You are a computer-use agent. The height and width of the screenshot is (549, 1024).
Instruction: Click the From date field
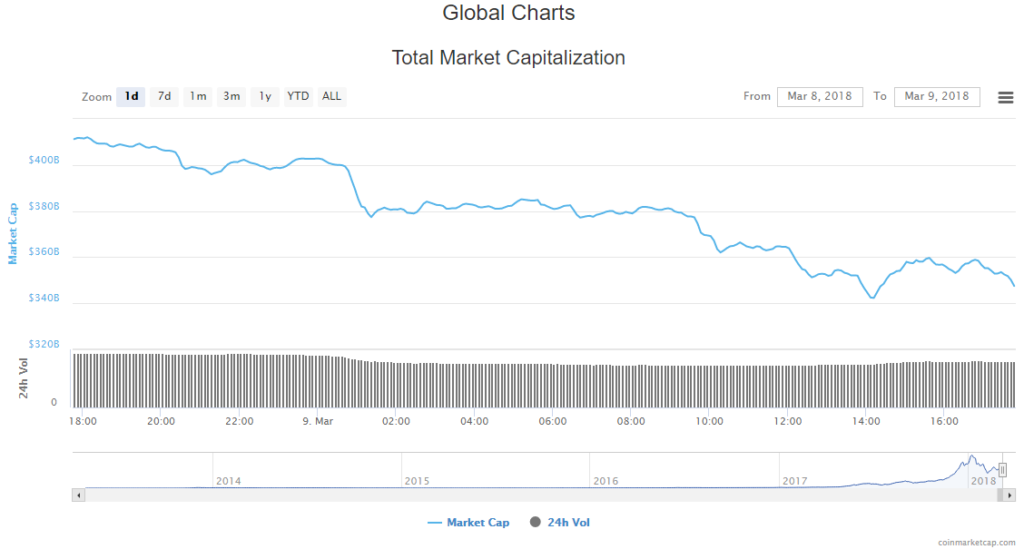(820, 97)
